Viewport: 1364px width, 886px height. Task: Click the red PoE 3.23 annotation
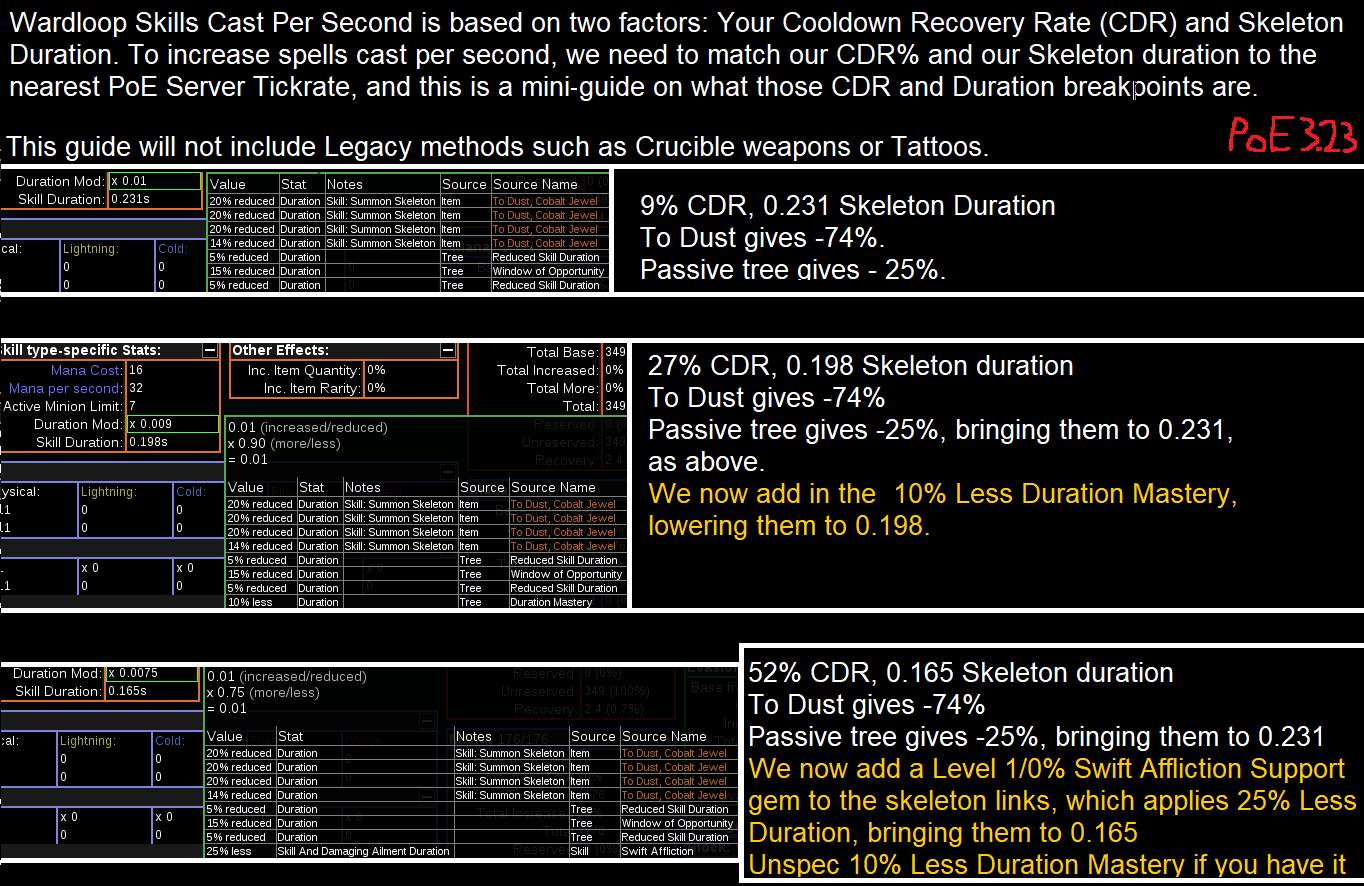click(1291, 135)
